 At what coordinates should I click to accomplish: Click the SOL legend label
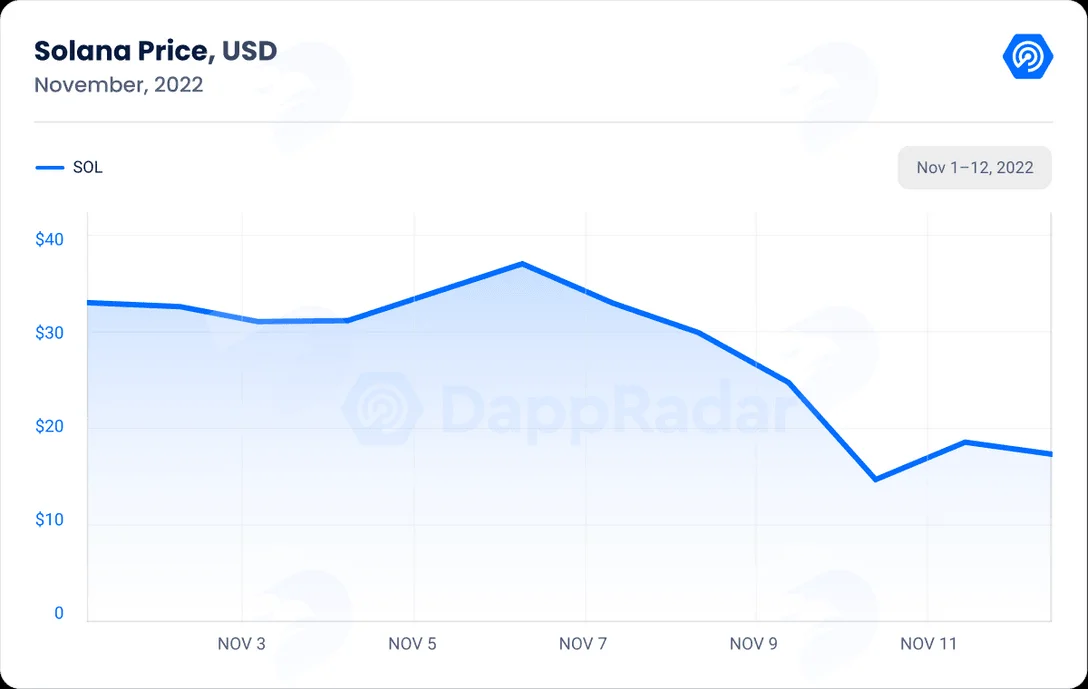click(87, 167)
